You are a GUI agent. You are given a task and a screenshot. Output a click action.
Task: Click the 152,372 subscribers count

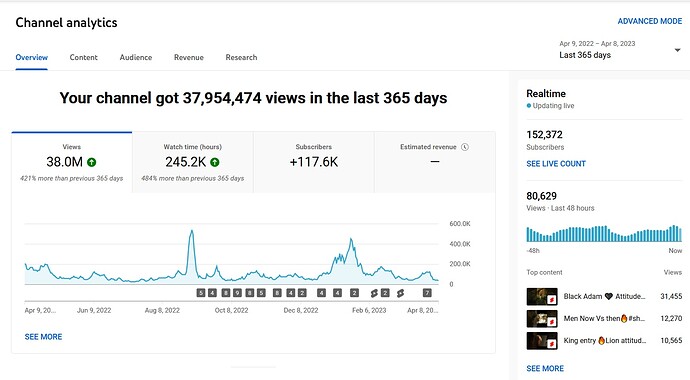544,135
